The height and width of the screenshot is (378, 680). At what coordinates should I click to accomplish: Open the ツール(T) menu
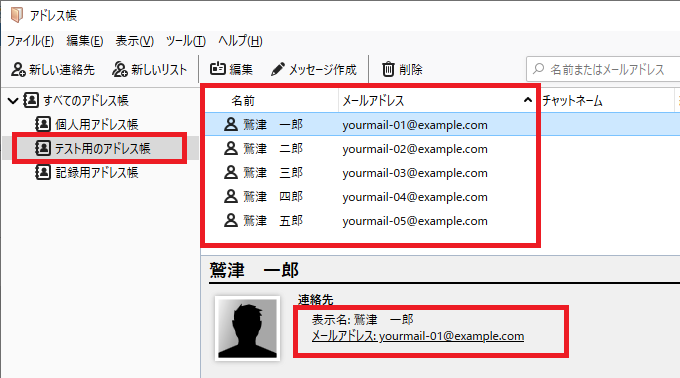coord(186,41)
